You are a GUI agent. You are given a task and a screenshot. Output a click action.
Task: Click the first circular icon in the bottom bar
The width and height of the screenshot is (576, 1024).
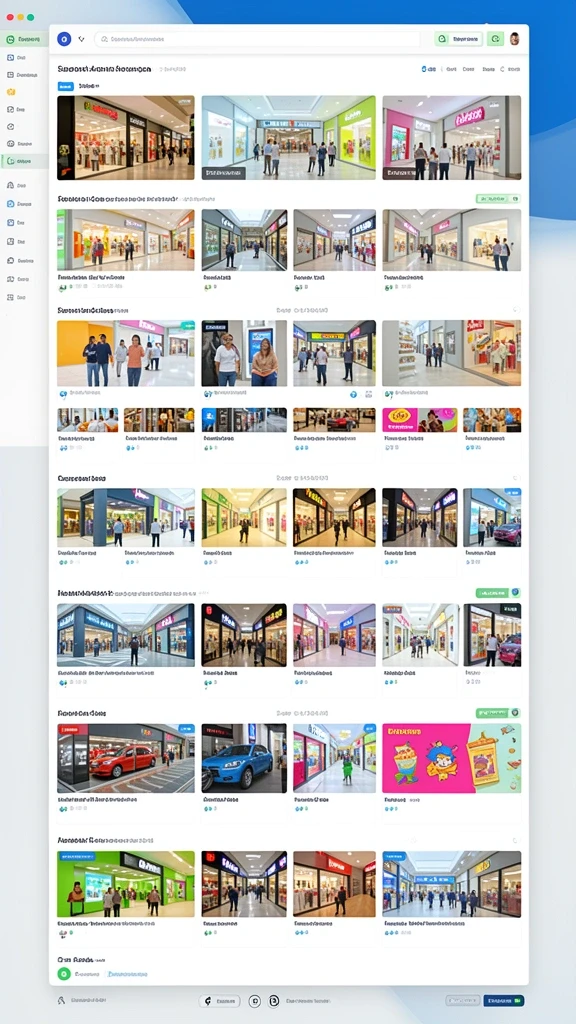coord(255,1000)
